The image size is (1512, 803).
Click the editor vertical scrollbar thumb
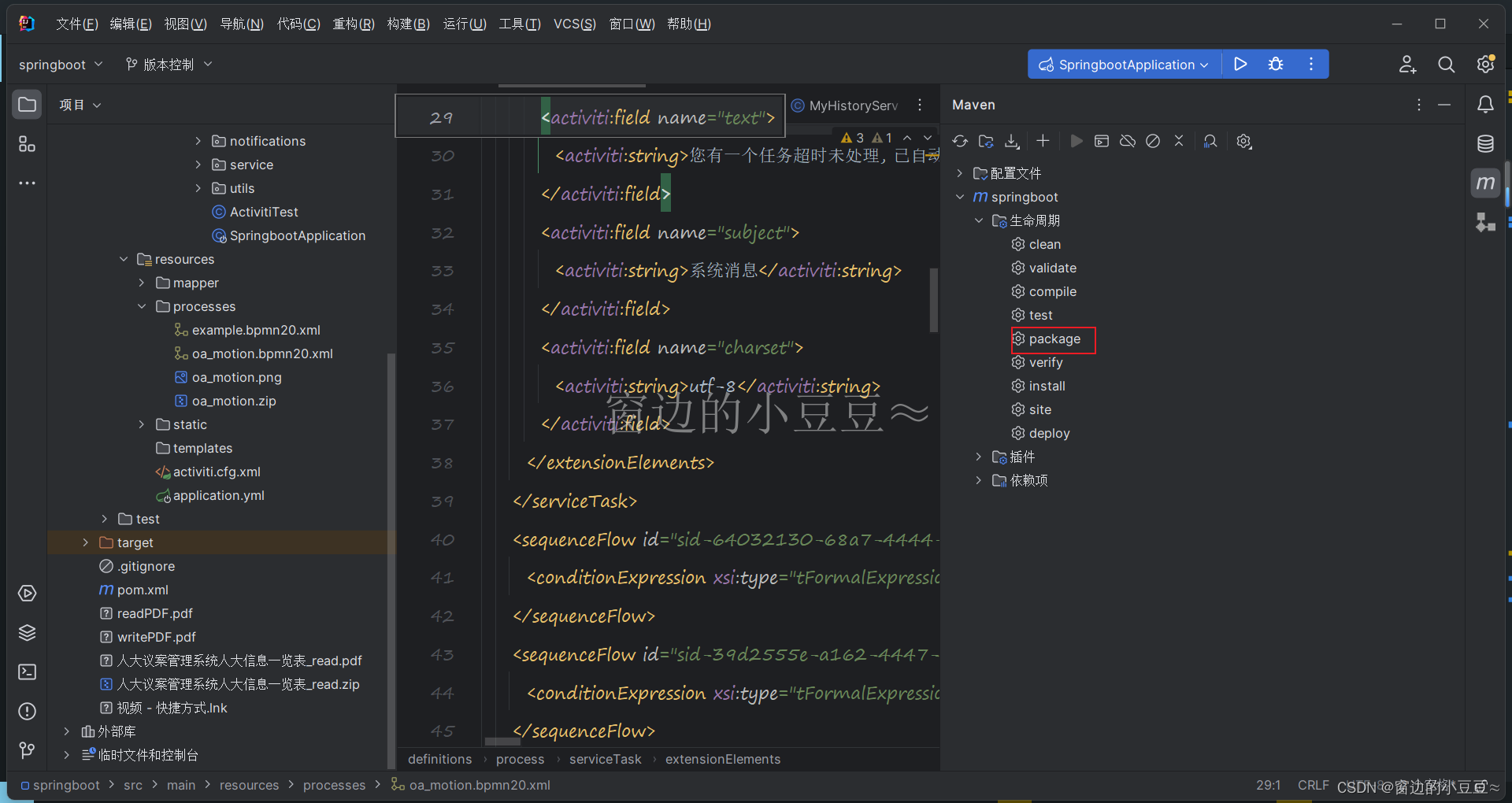(x=934, y=300)
